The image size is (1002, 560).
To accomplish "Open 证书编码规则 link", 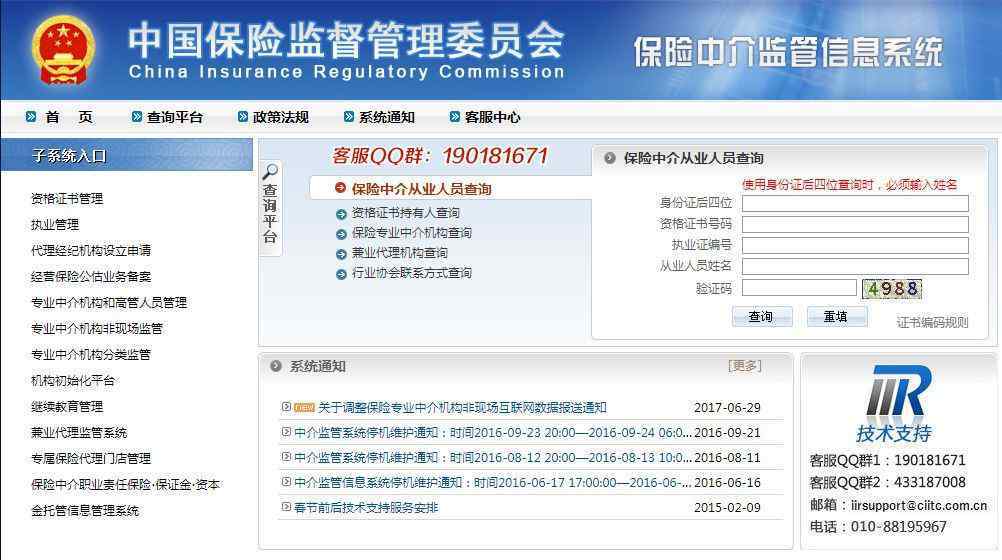I will (932, 322).
